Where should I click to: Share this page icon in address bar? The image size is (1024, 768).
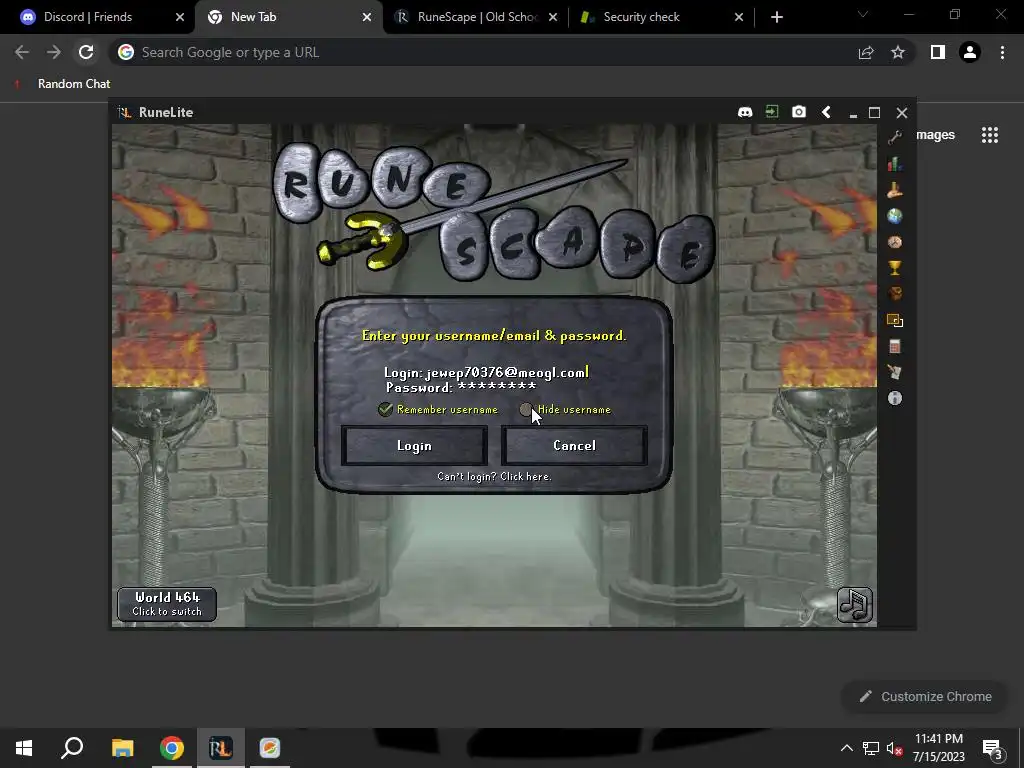coord(866,52)
